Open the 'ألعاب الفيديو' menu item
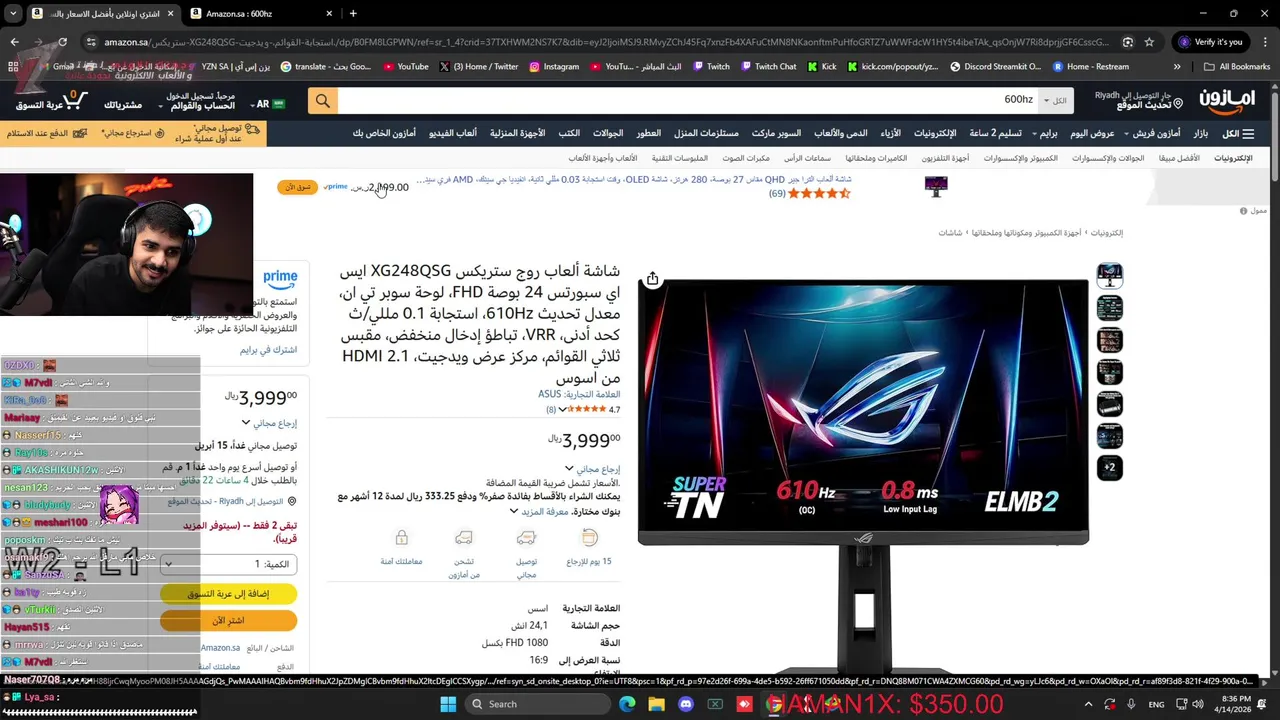 pyautogui.click(x=453, y=133)
